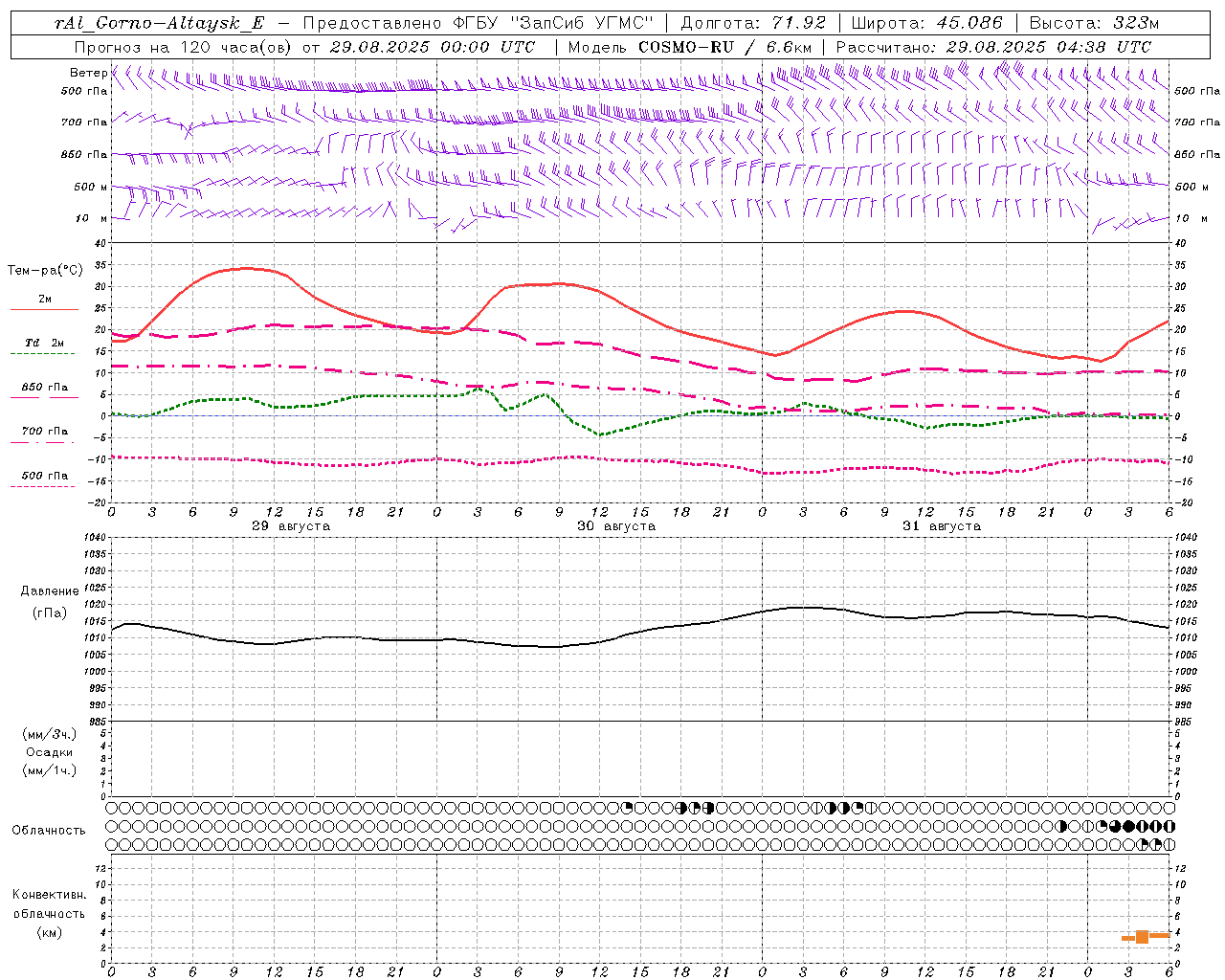
Task: Click the Давление axis title
Action: (x=51, y=591)
